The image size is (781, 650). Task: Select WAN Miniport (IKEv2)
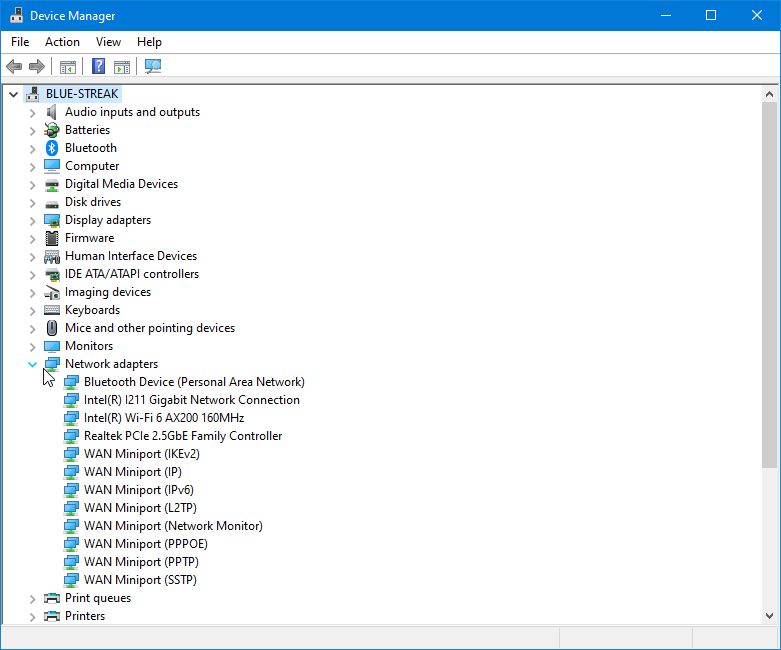(x=141, y=454)
